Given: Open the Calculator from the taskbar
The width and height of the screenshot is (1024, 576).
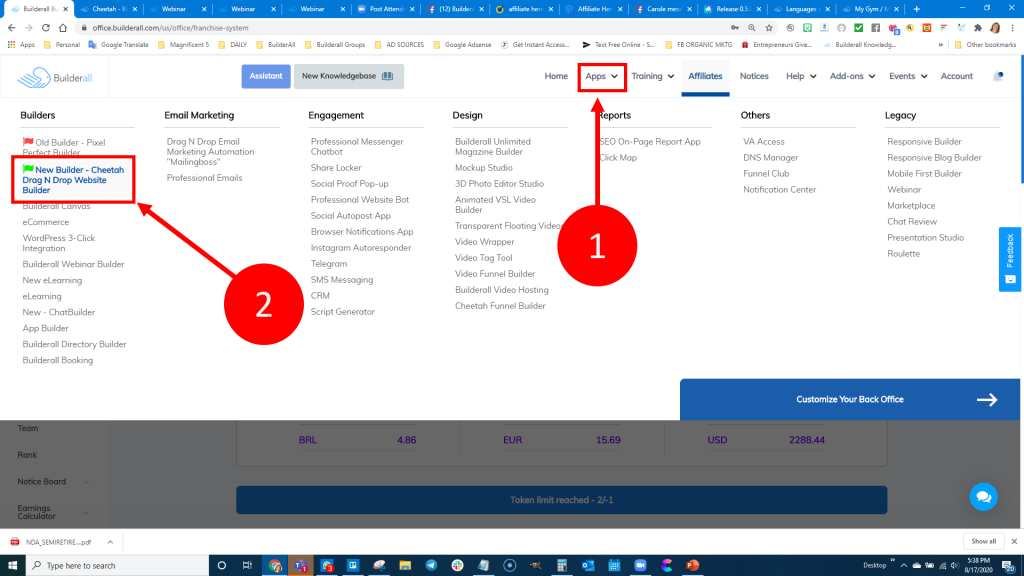Looking at the screenshot, I should point(562,566).
